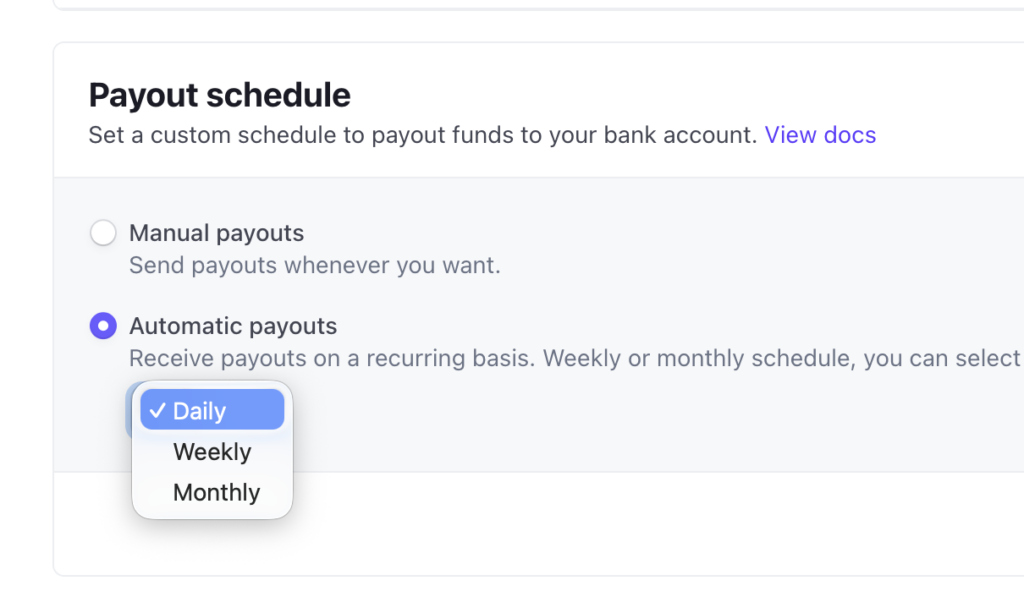Click the Manual payouts label text
Screen dimensions: 1024x597
[216, 234]
